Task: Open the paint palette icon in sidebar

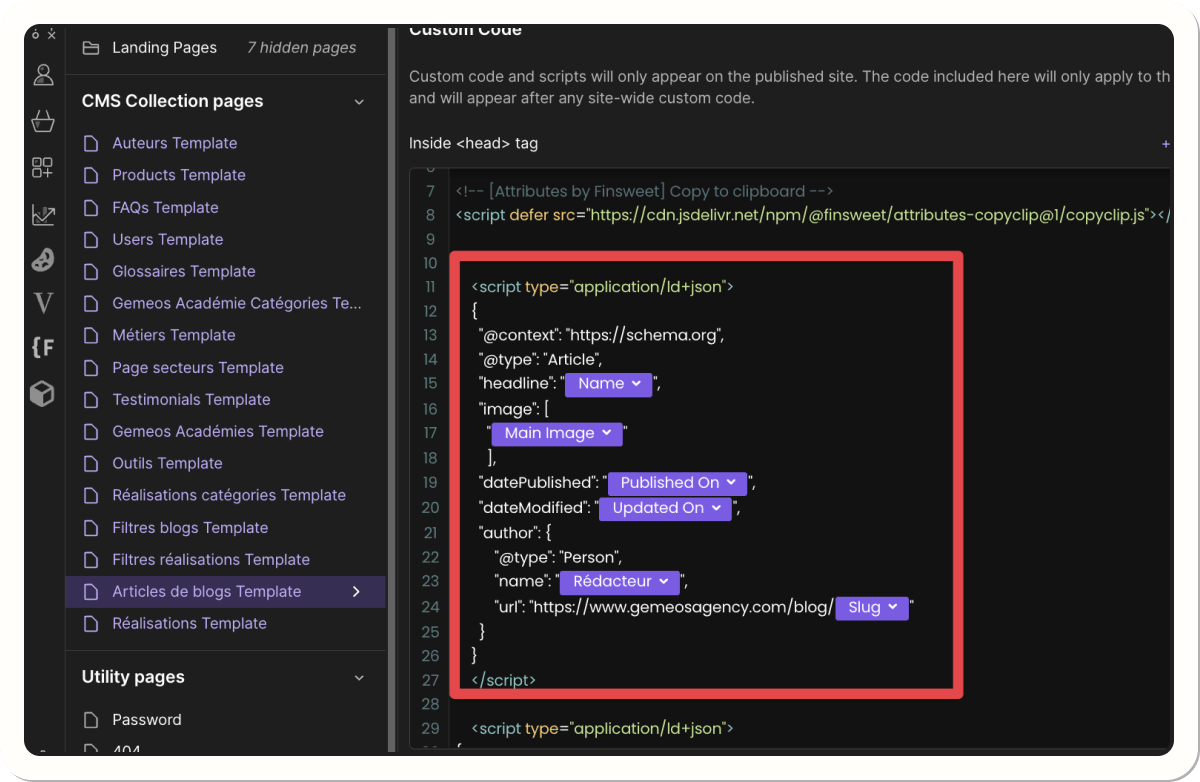Action: tap(43, 259)
